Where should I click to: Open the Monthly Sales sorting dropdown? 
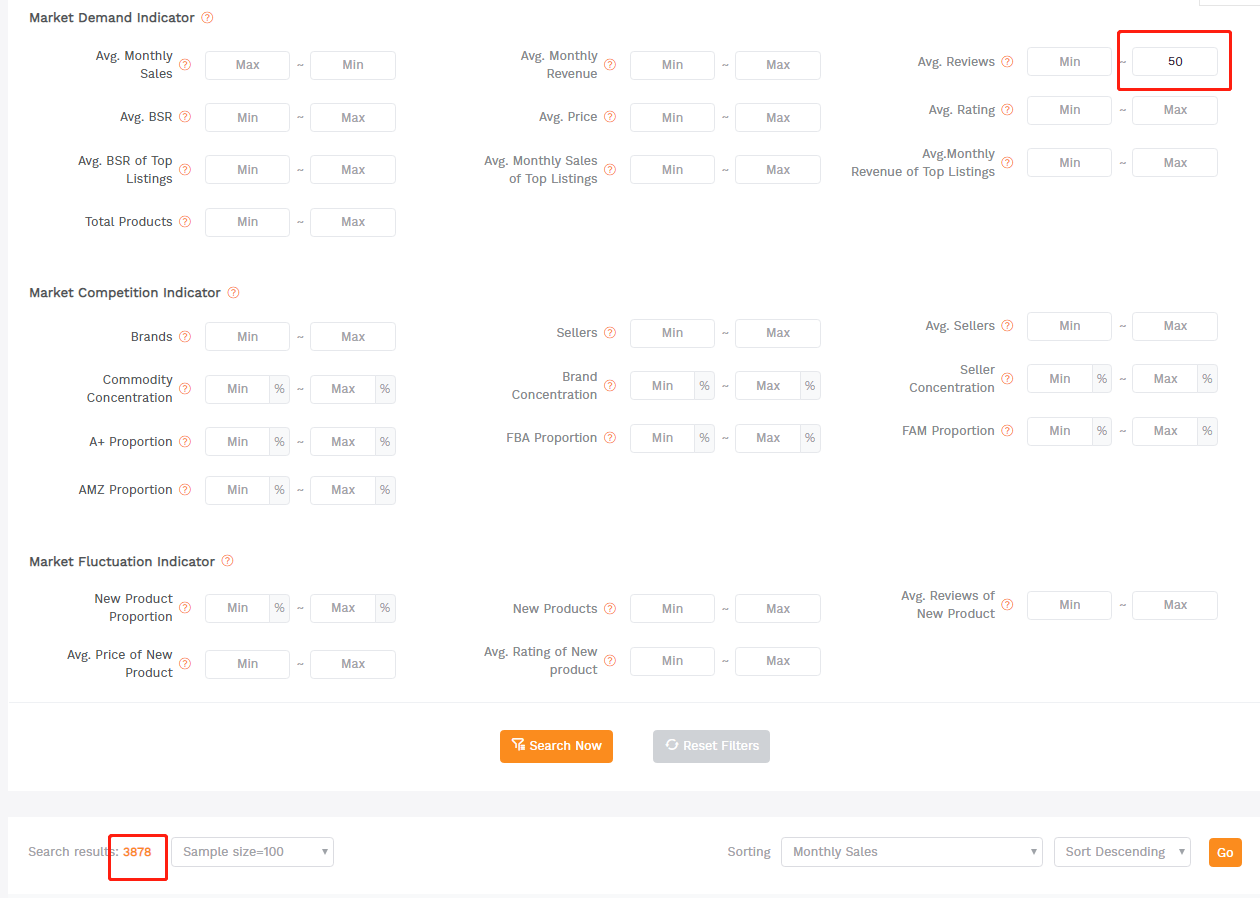[x=911, y=852]
